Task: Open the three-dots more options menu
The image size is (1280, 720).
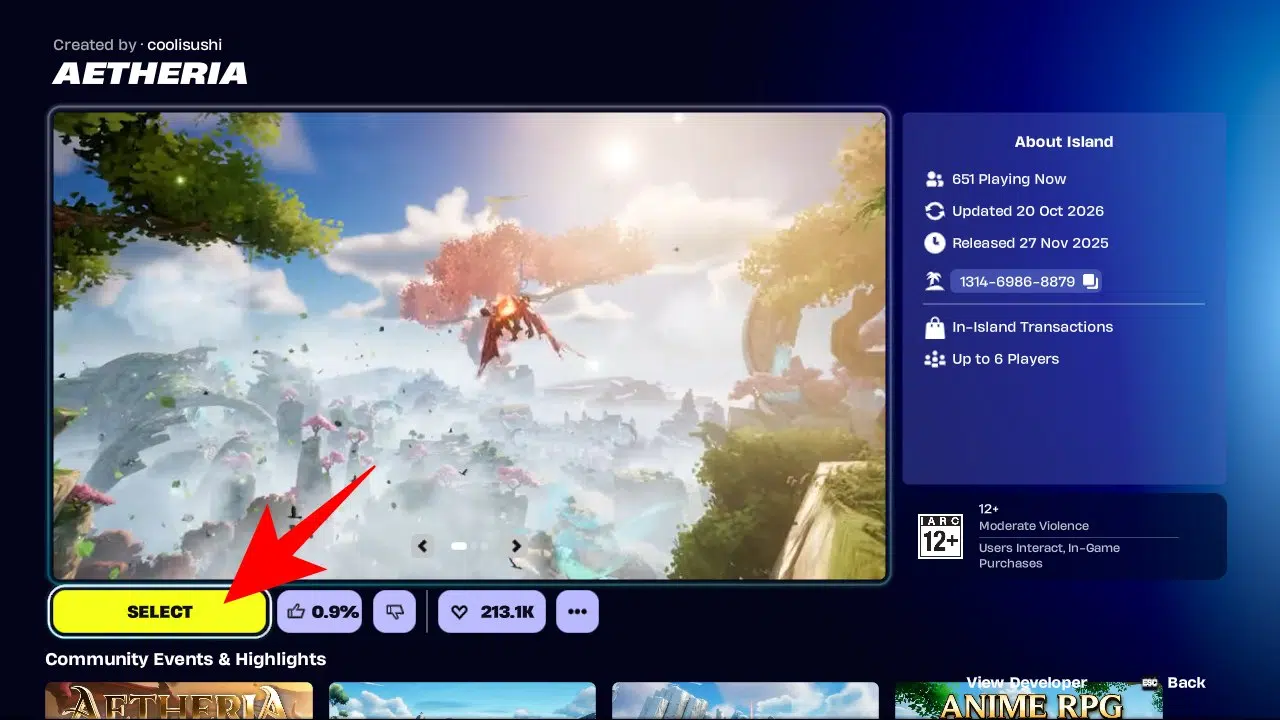Action: point(577,612)
